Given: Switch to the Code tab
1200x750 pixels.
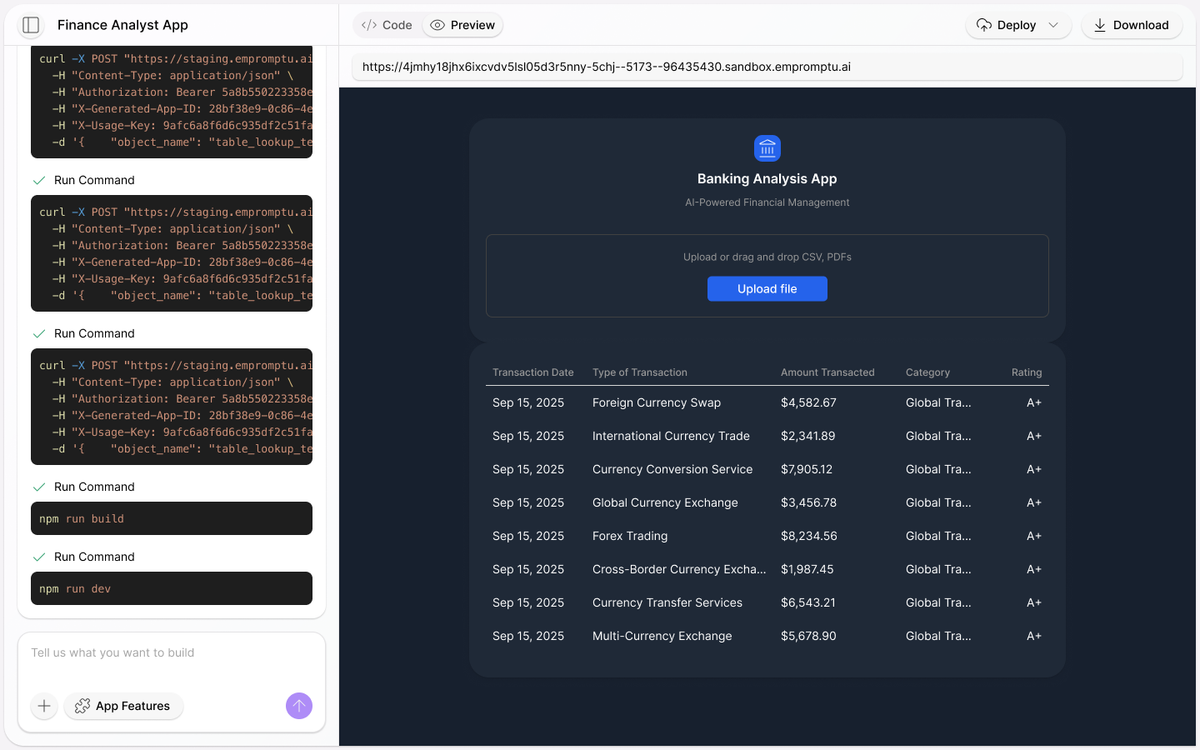Looking at the screenshot, I should click(x=386, y=25).
